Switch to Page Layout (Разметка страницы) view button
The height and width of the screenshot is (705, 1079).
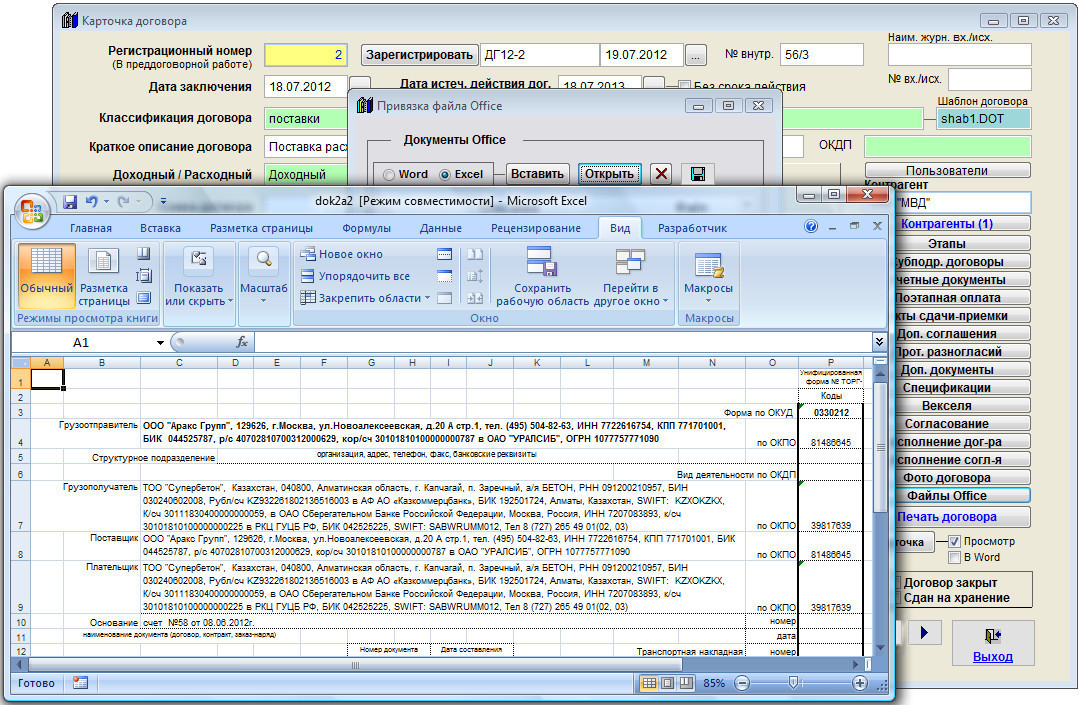point(103,275)
